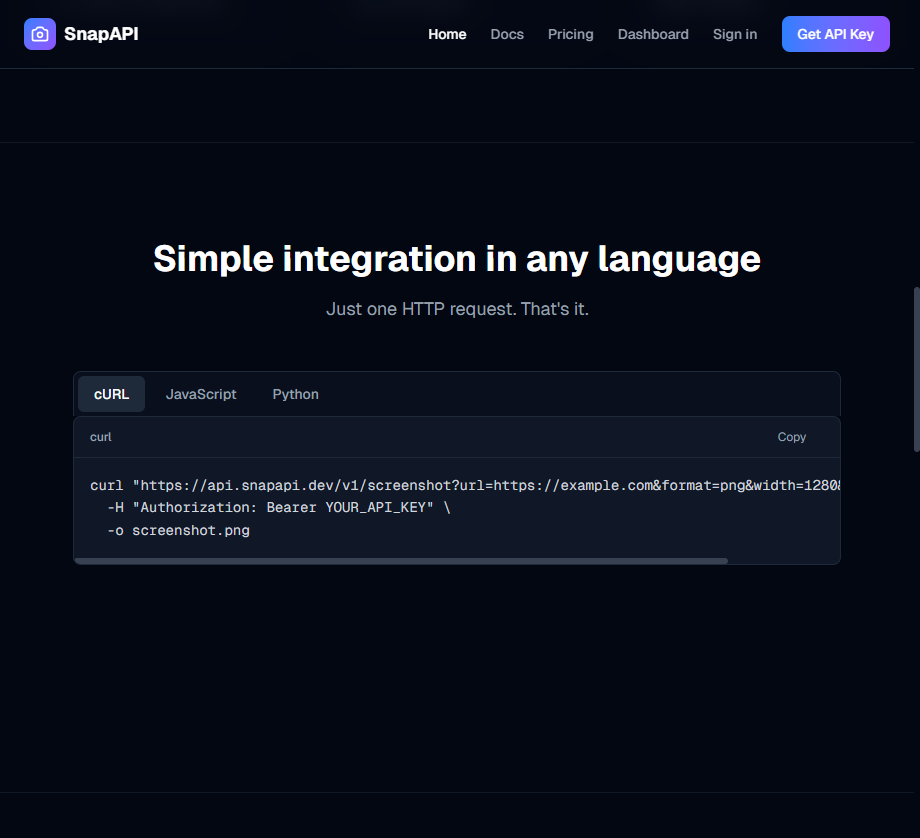Click the subtitle about one HTTP request
This screenshot has width=920, height=838.
(x=456, y=309)
